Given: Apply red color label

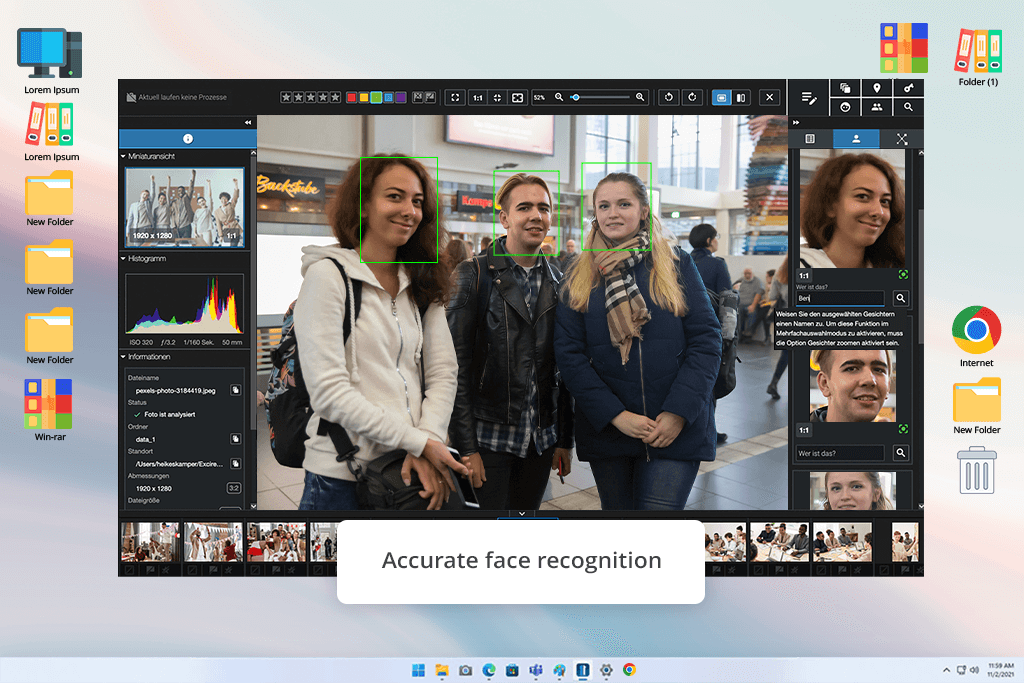Looking at the screenshot, I should [351, 97].
